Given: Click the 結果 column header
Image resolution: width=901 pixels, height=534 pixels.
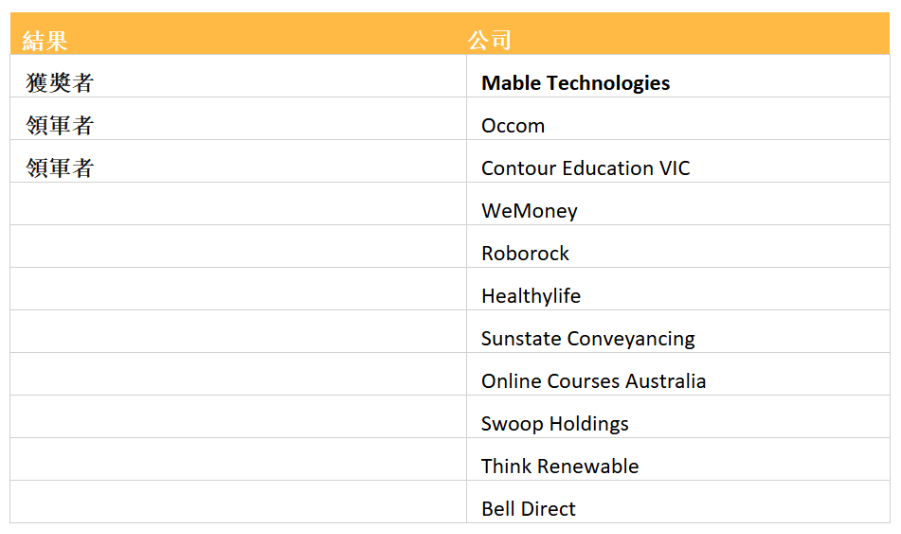Looking at the screenshot, I should tap(46, 40).
